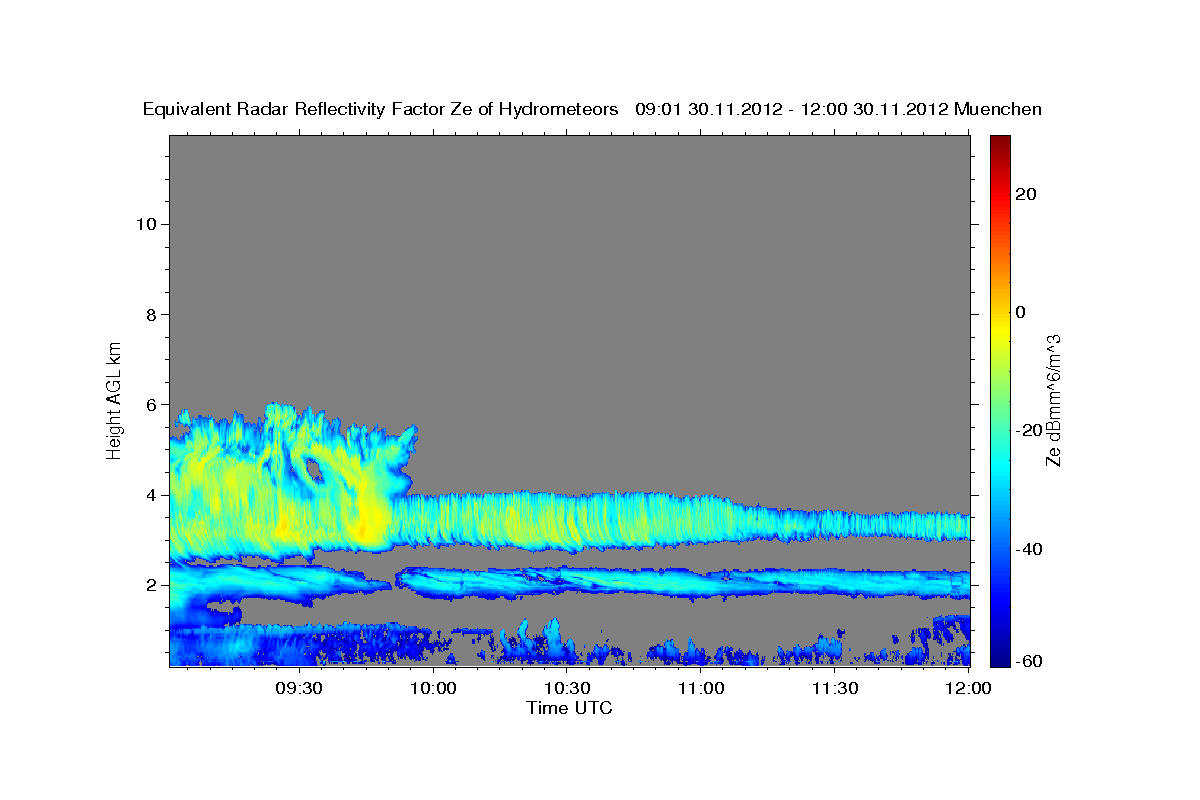Click the 09:30 time tick label
This screenshot has height=800, width=1200.
point(299,689)
